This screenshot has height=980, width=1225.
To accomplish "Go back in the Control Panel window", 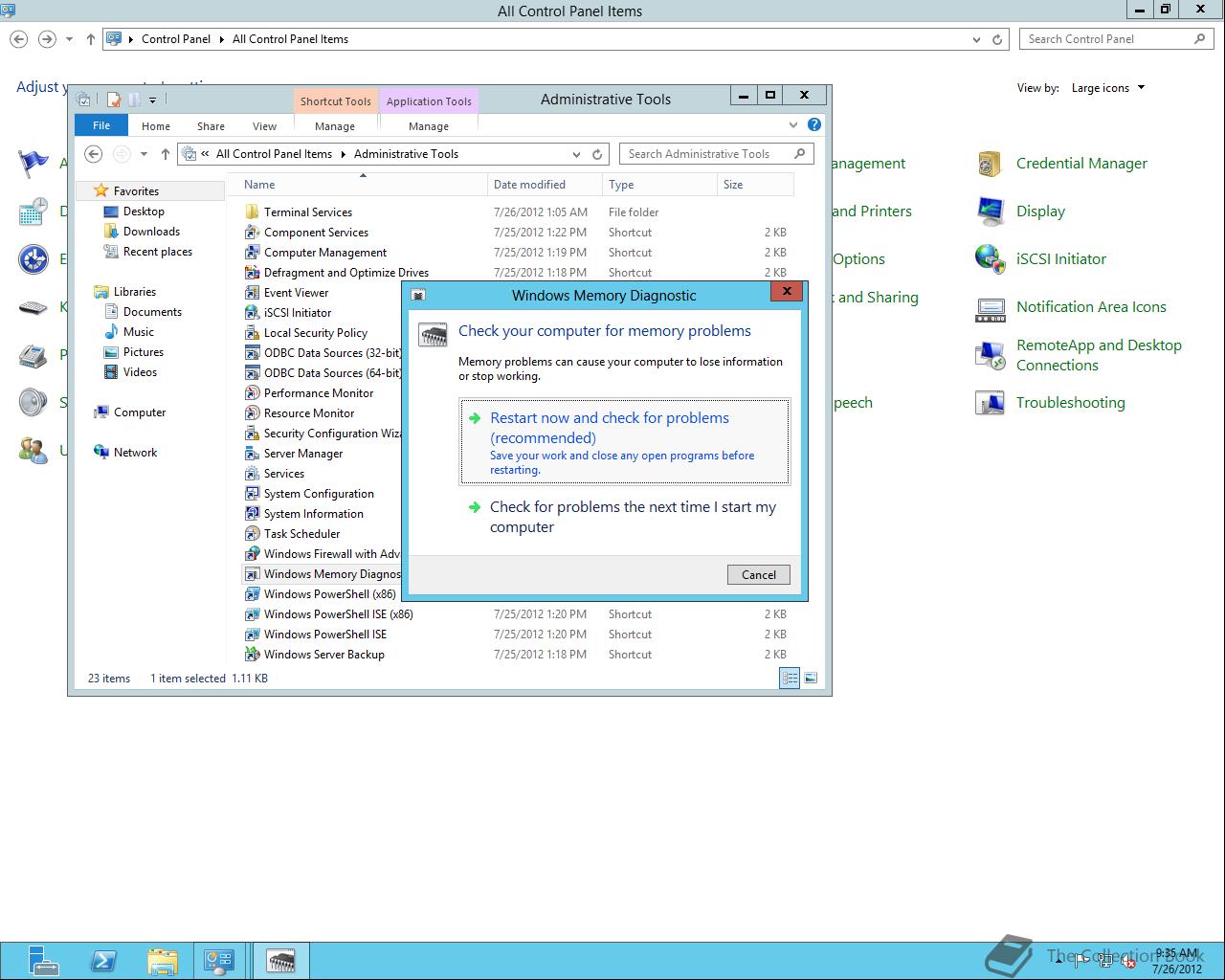I will [19, 39].
